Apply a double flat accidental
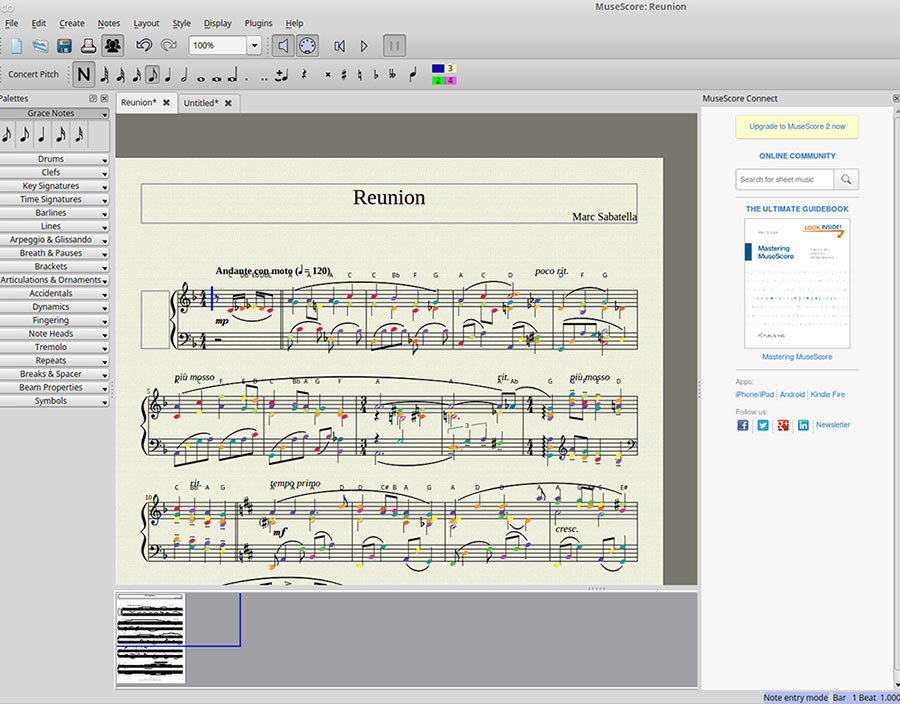The height and width of the screenshot is (704, 900). point(393,75)
